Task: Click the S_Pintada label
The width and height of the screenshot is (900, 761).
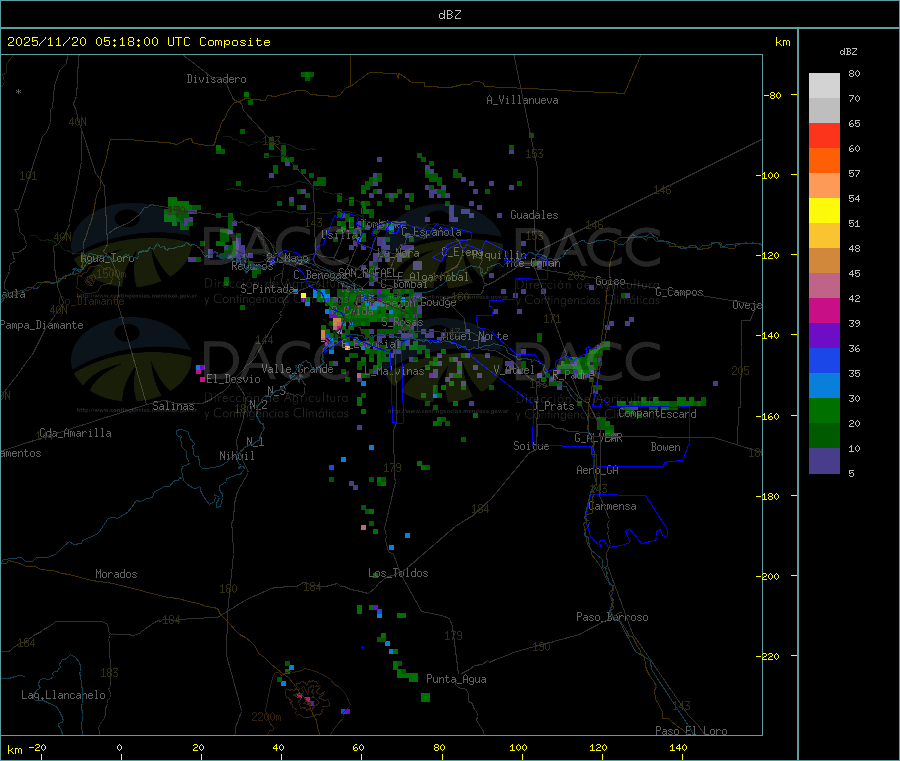Action: pos(267,289)
